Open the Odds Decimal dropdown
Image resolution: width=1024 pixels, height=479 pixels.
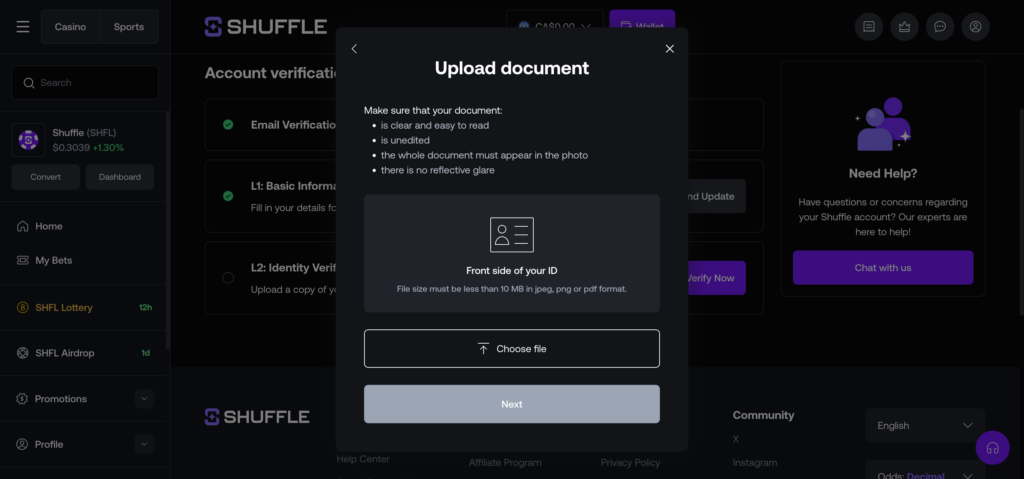925,469
